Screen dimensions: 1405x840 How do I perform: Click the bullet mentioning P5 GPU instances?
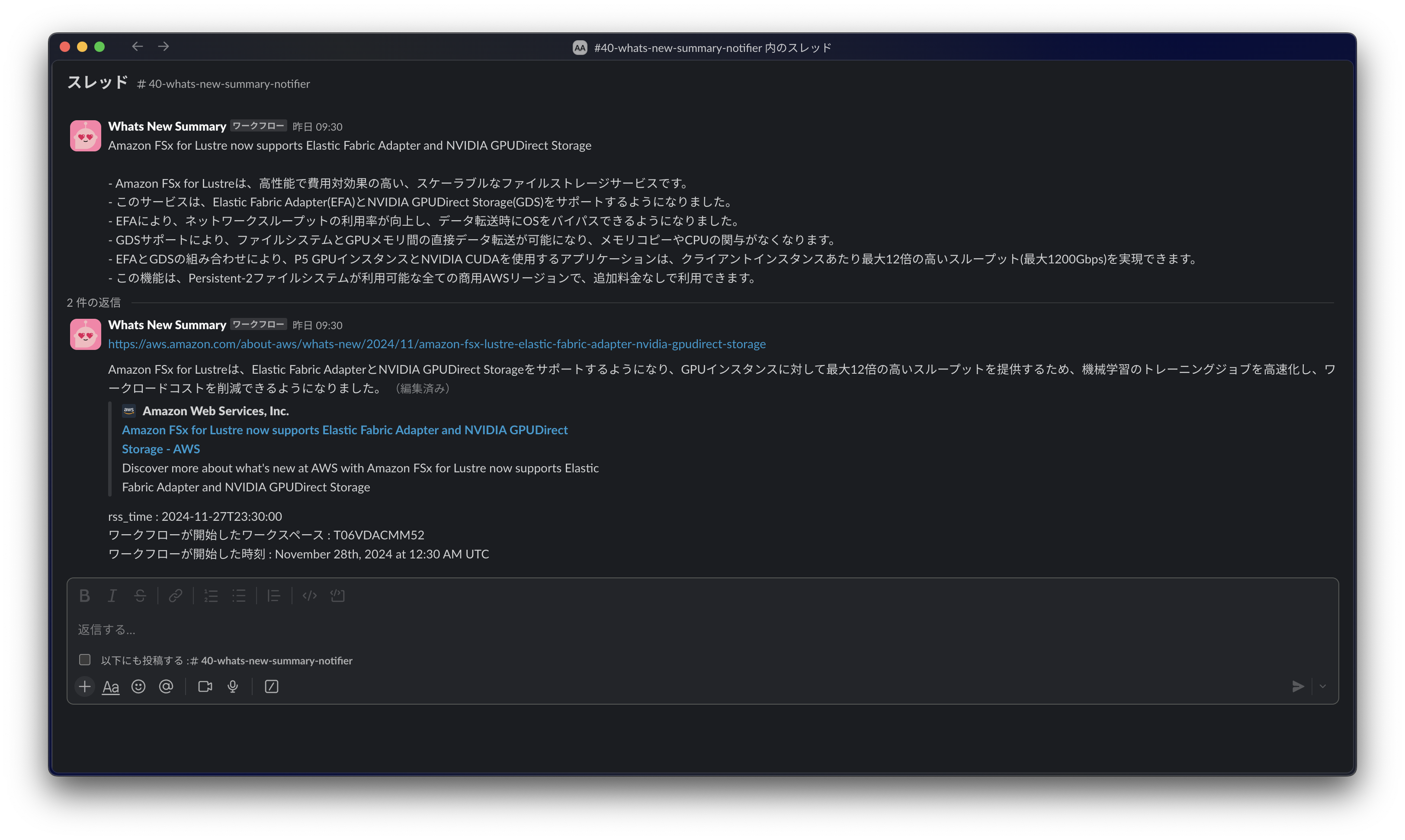point(653,259)
